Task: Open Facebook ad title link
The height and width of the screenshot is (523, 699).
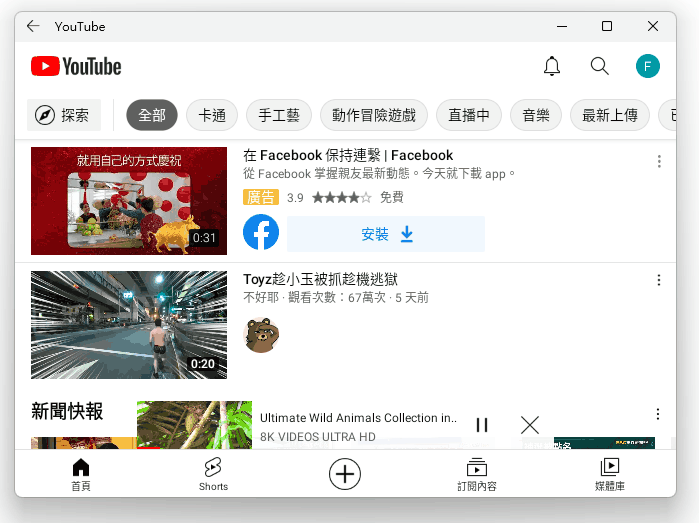Action: tap(348, 155)
